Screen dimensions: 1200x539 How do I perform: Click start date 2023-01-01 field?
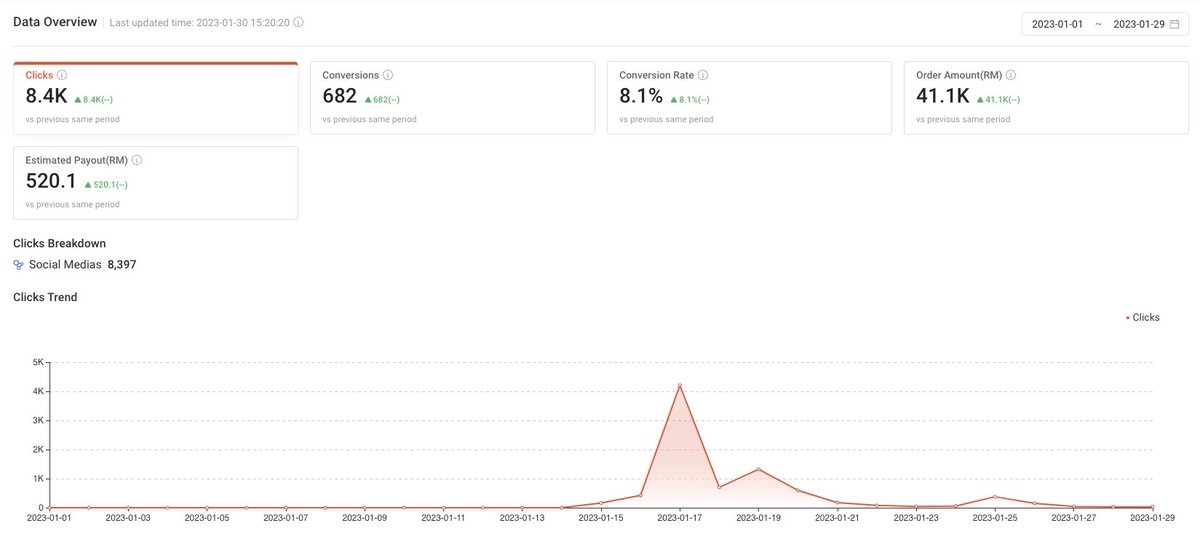(1058, 24)
